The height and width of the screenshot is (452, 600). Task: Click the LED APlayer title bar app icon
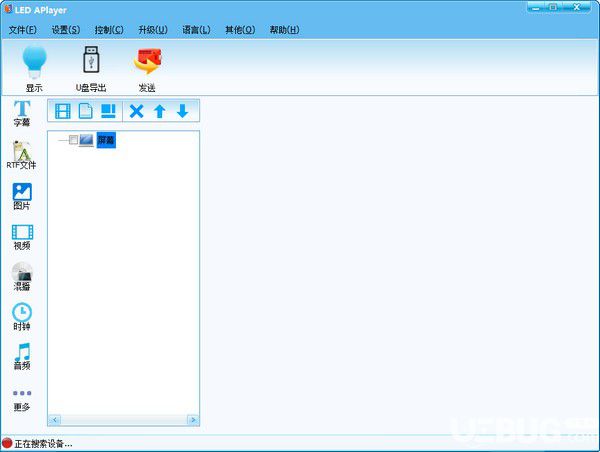[x=8, y=8]
